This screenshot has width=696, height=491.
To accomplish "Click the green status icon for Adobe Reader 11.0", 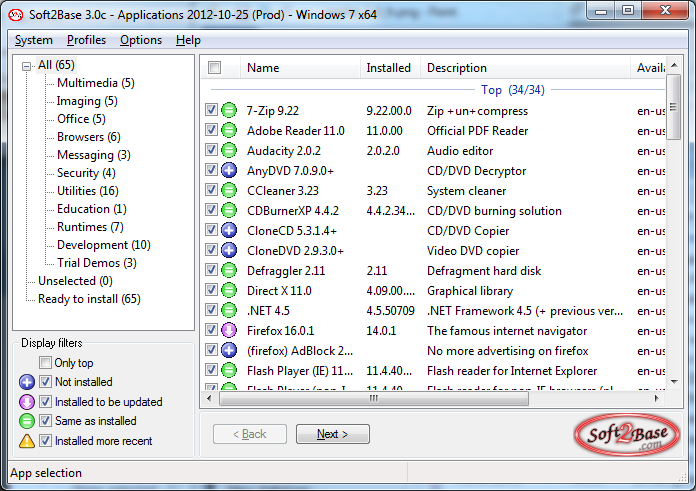I will (x=229, y=130).
